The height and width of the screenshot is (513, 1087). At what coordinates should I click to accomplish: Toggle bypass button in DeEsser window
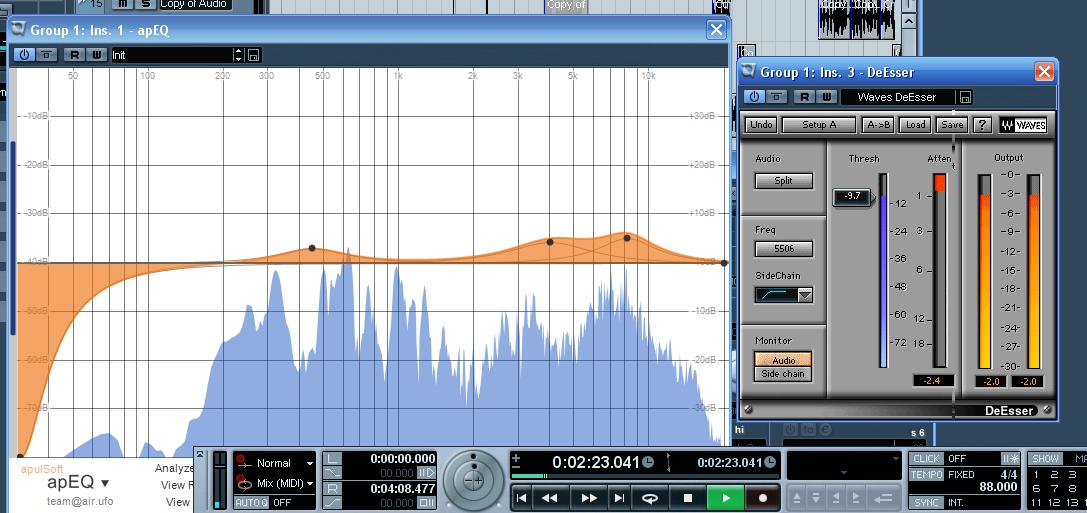click(x=776, y=97)
